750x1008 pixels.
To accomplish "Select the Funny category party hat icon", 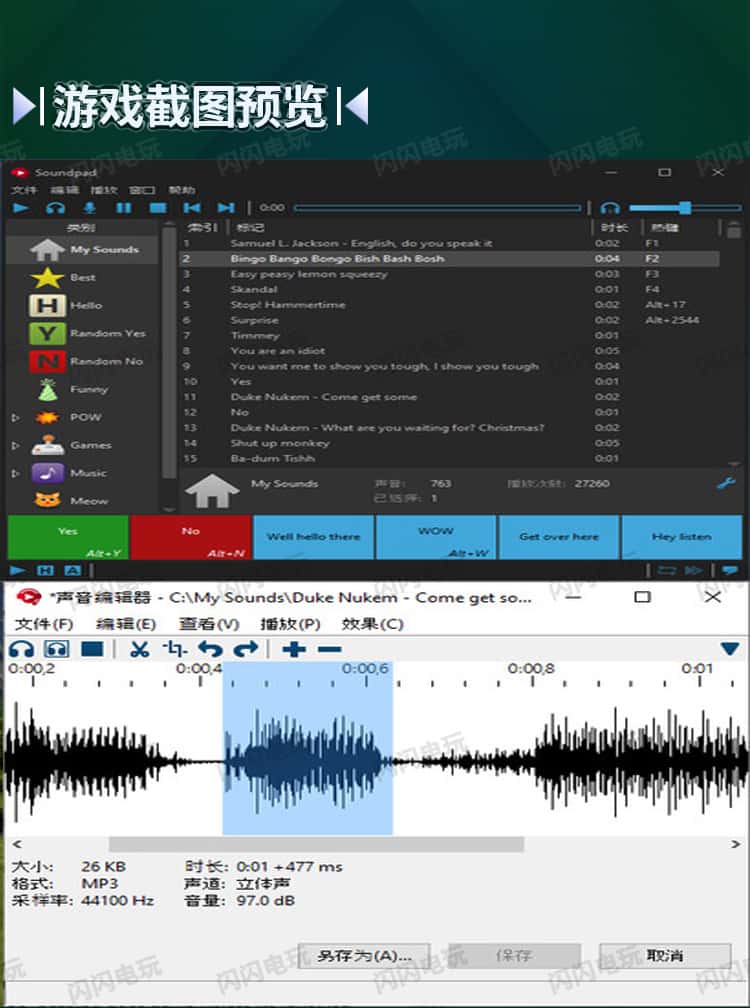I will (x=48, y=390).
